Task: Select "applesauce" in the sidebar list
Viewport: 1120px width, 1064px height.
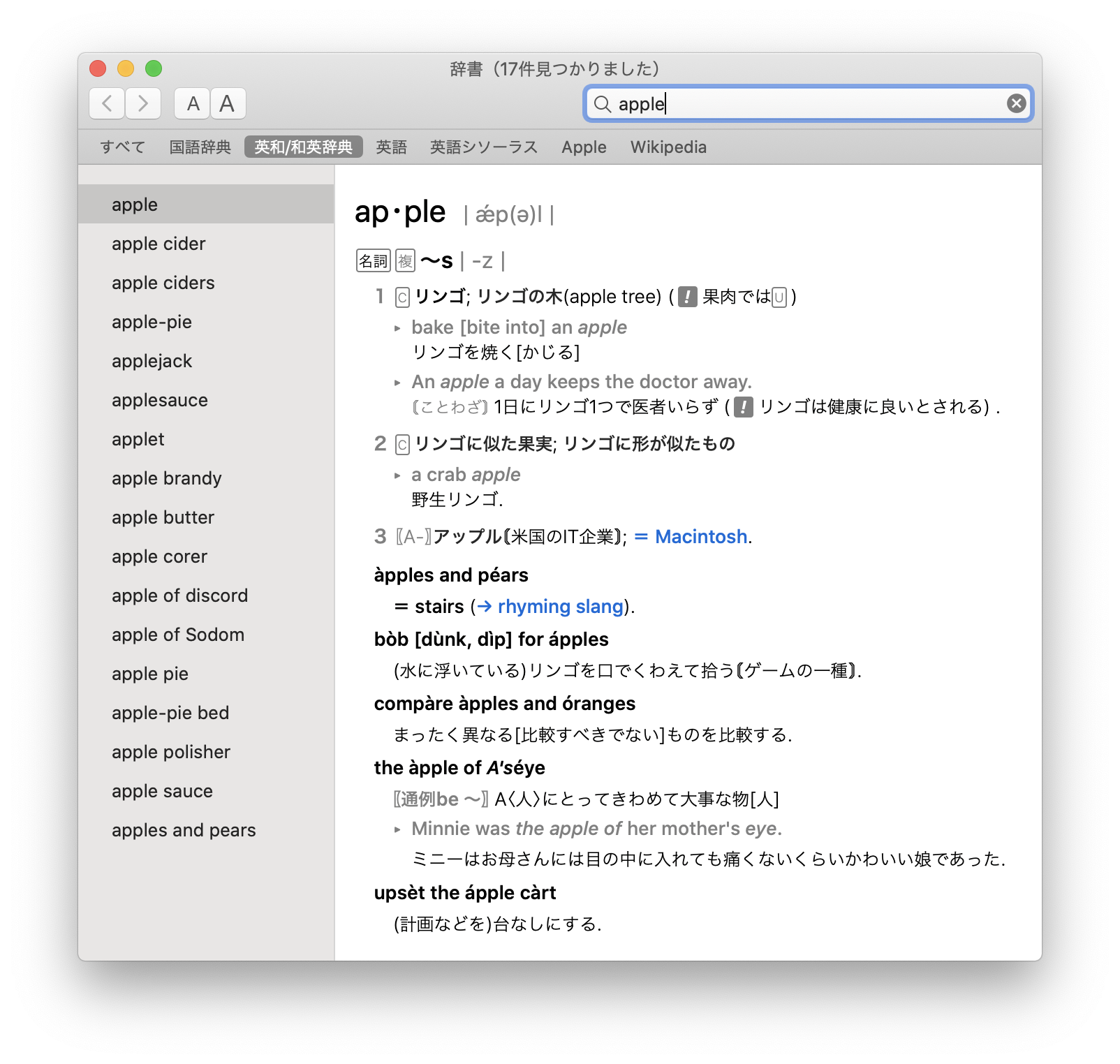Action: (x=159, y=400)
